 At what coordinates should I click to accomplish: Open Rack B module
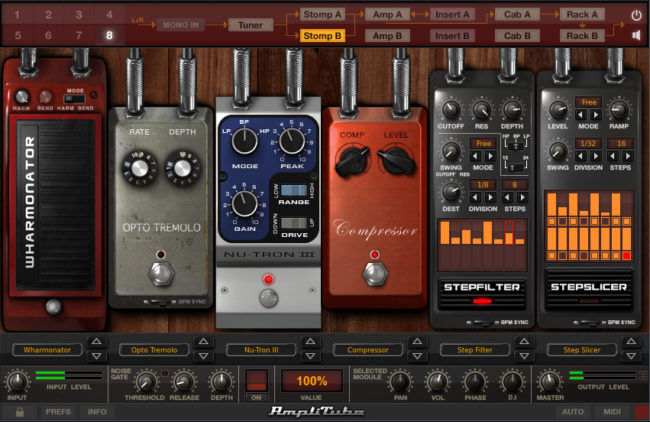582,36
